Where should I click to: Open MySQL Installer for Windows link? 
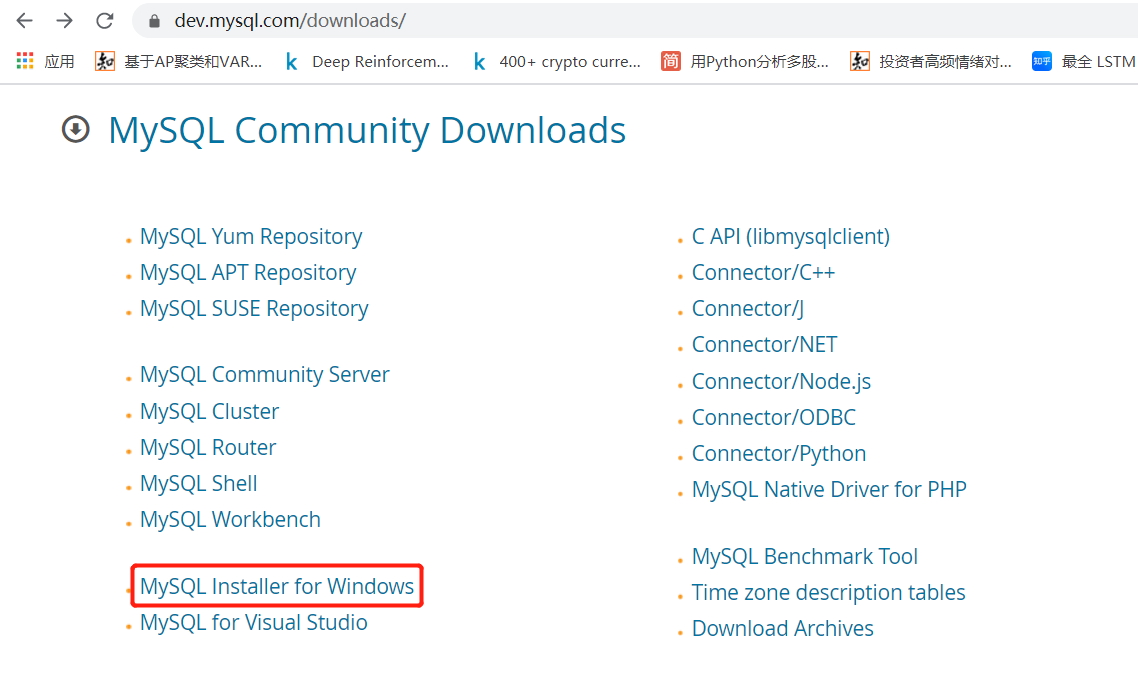[277, 586]
